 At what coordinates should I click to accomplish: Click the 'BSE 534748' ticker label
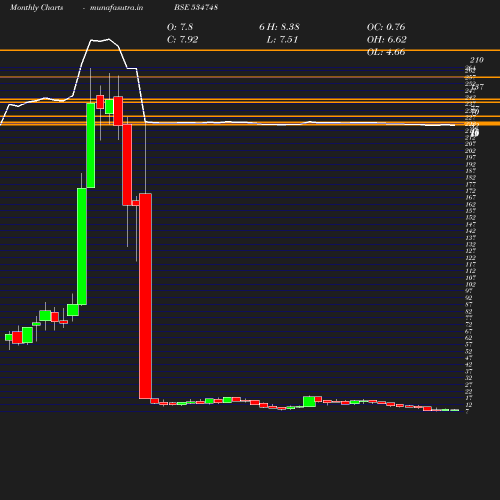click(x=196, y=7)
